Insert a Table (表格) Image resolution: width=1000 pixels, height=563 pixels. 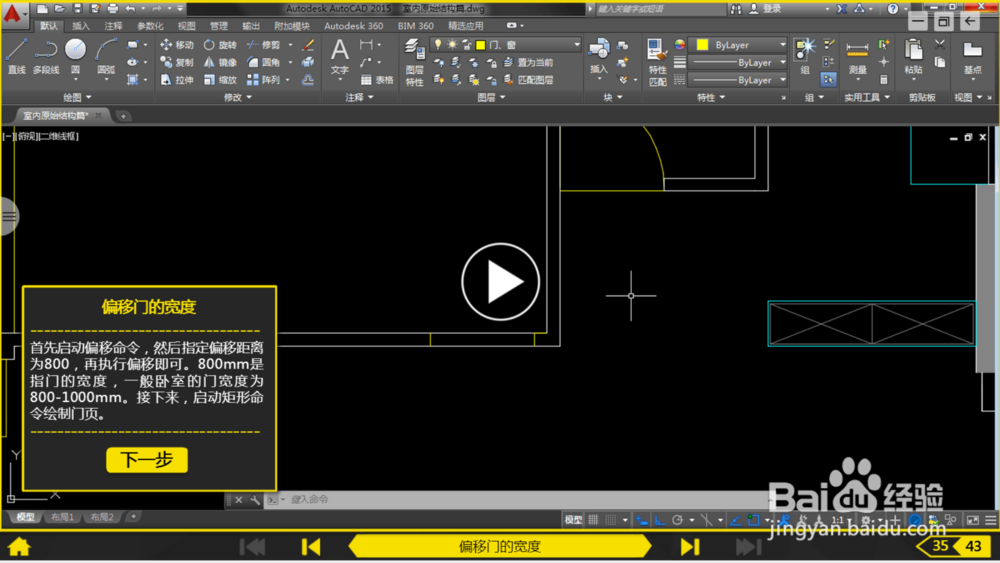(x=377, y=80)
